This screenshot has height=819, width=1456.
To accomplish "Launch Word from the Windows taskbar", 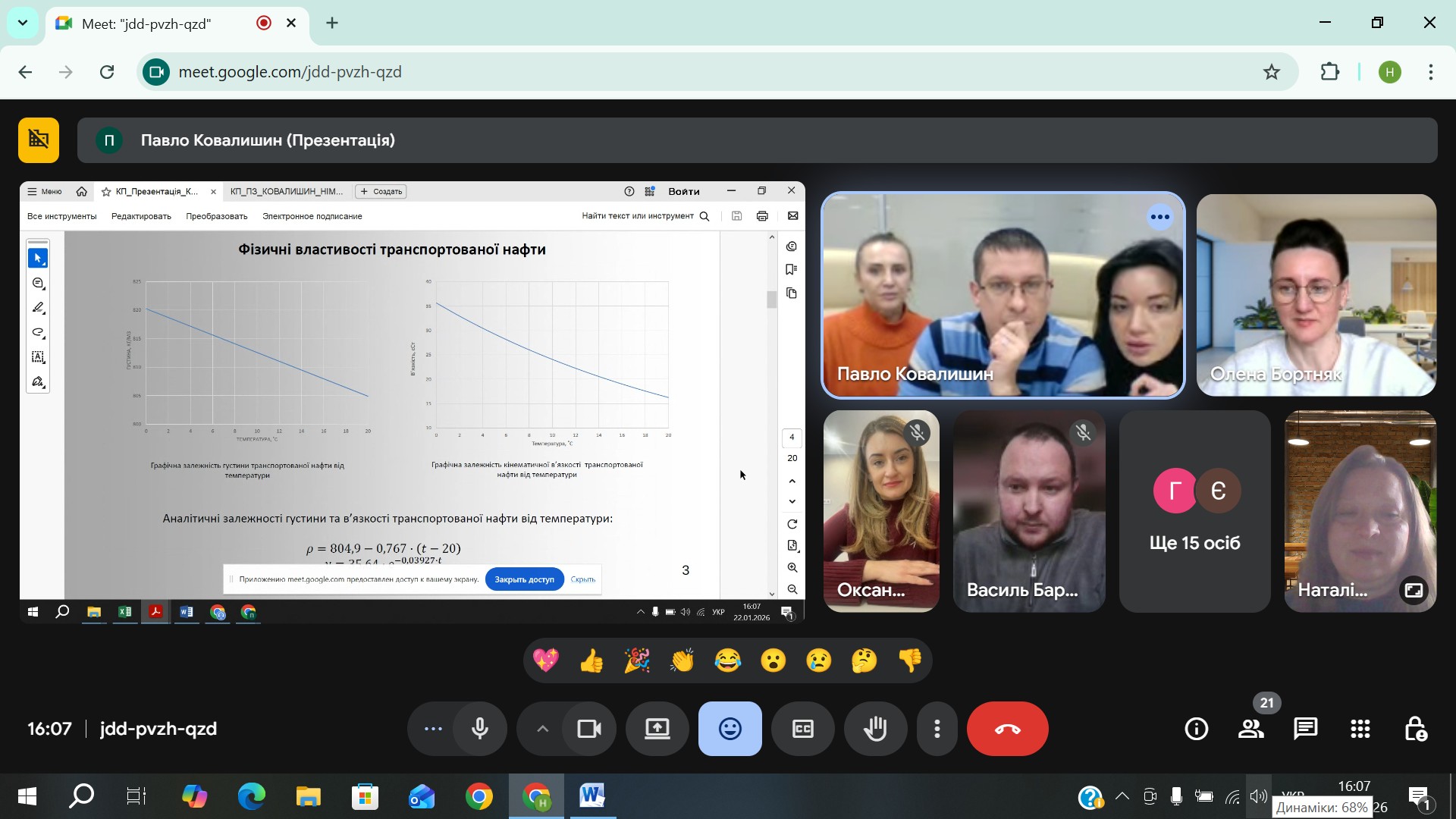I will point(591,796).
